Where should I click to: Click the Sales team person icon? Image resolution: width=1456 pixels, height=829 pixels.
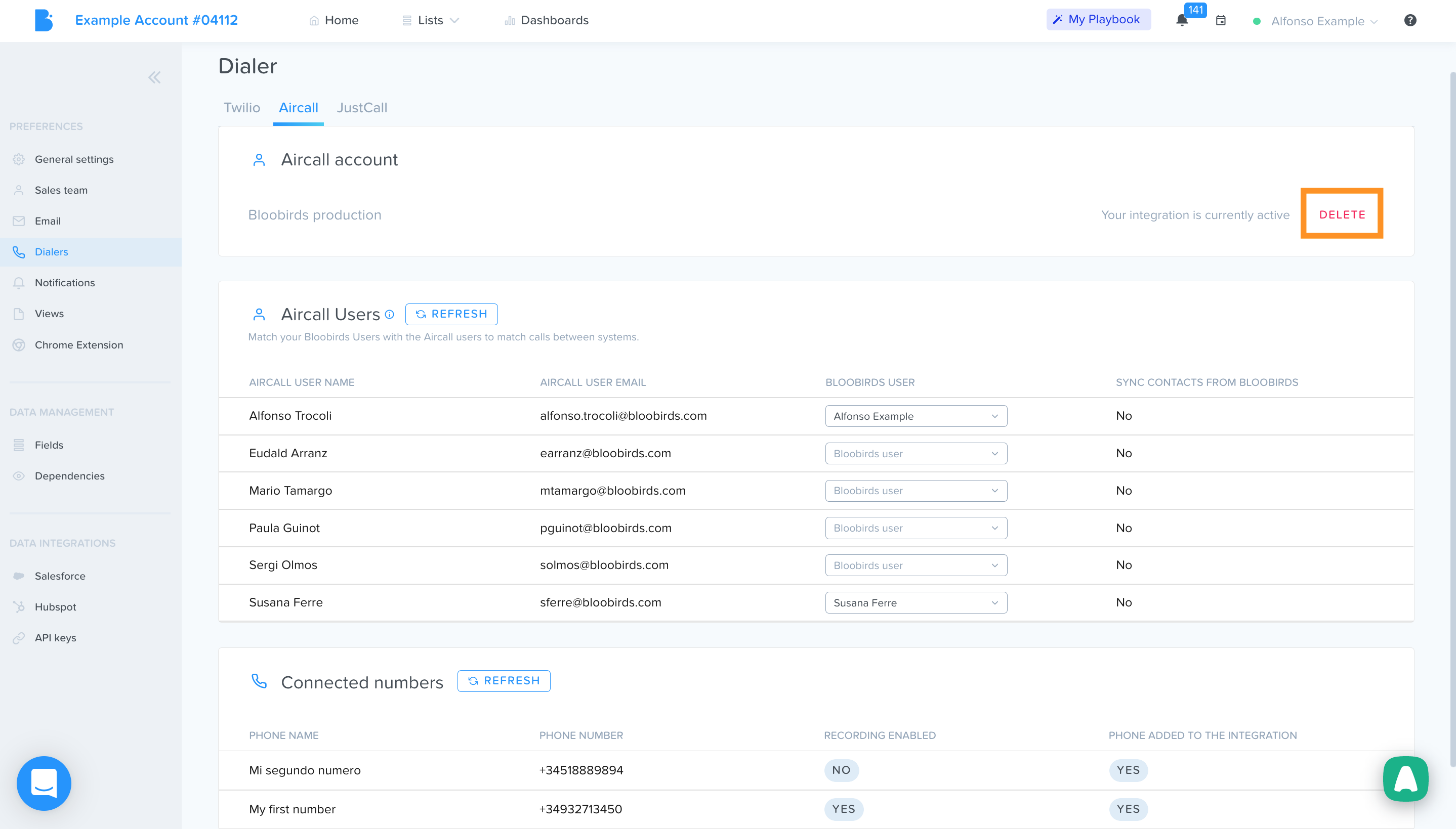click(x=19, y=190)
